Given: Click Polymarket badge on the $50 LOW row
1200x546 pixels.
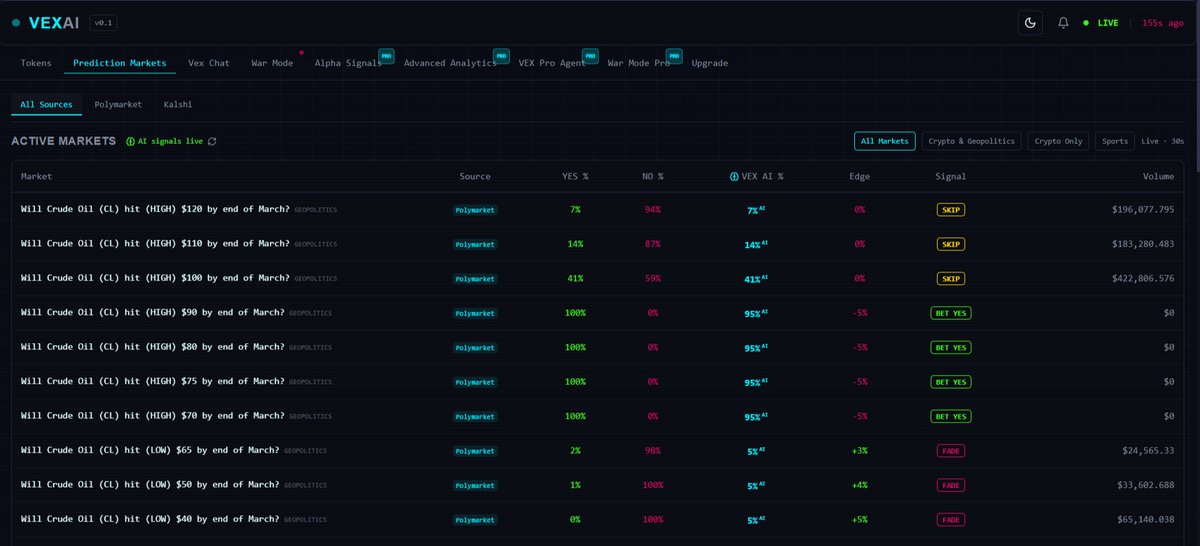Looking at the screenshot, I should (x=475, y=485).
